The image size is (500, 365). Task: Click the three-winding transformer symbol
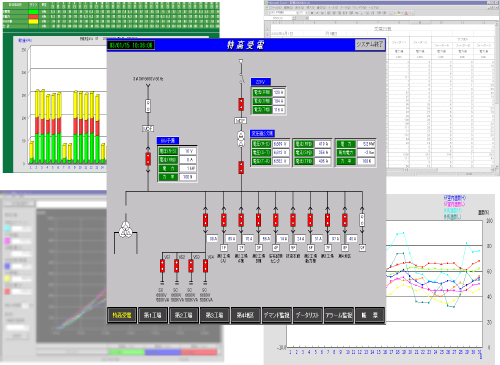[x=126, y=229]
